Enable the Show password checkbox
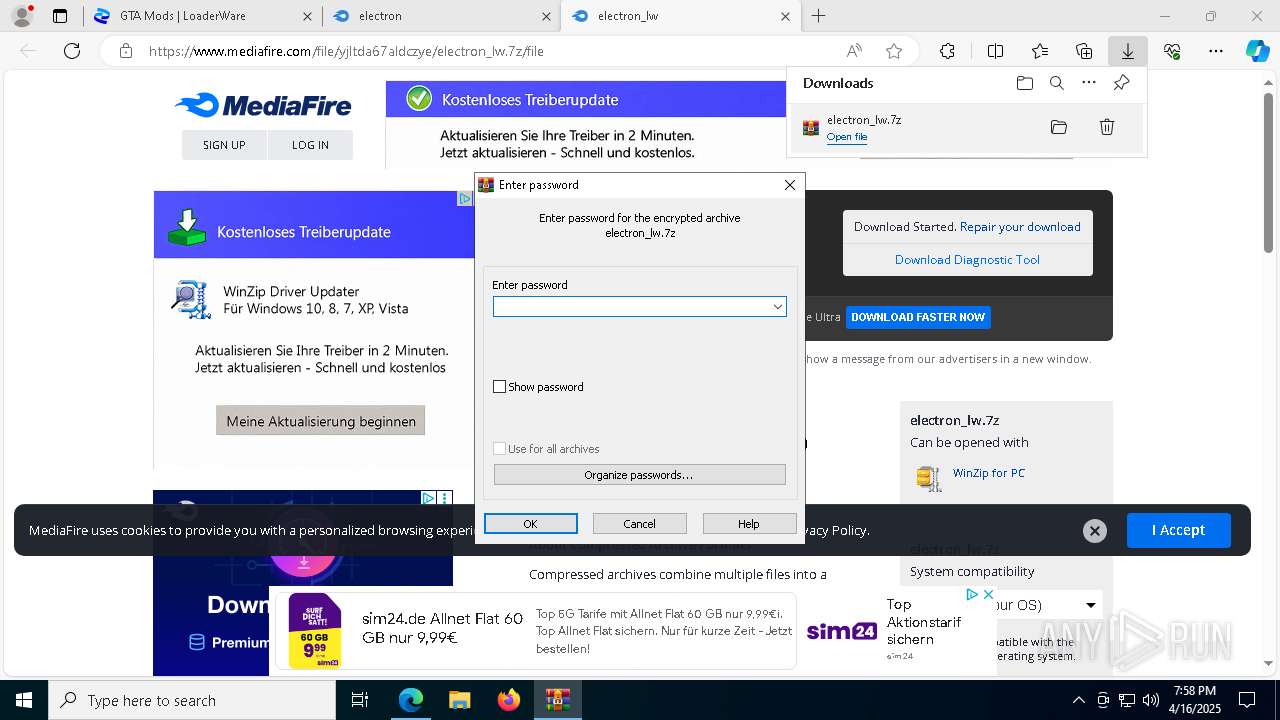 [499, 387]
